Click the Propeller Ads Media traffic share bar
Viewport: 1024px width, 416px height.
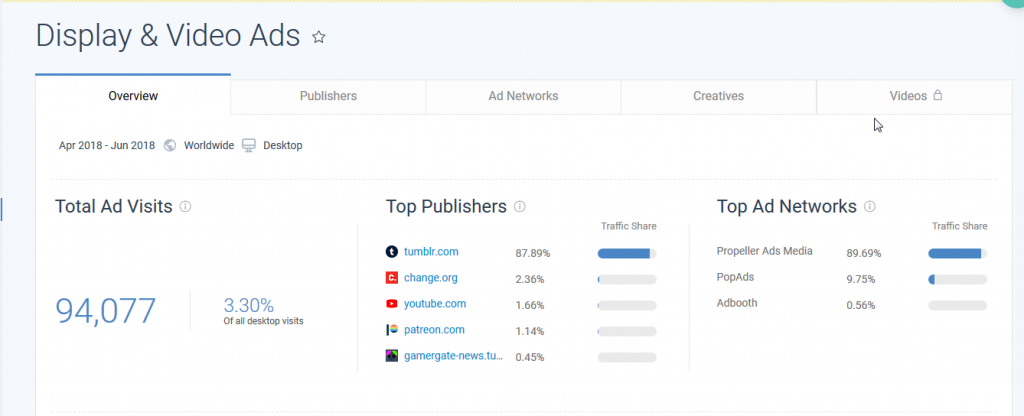coord(957,253)
